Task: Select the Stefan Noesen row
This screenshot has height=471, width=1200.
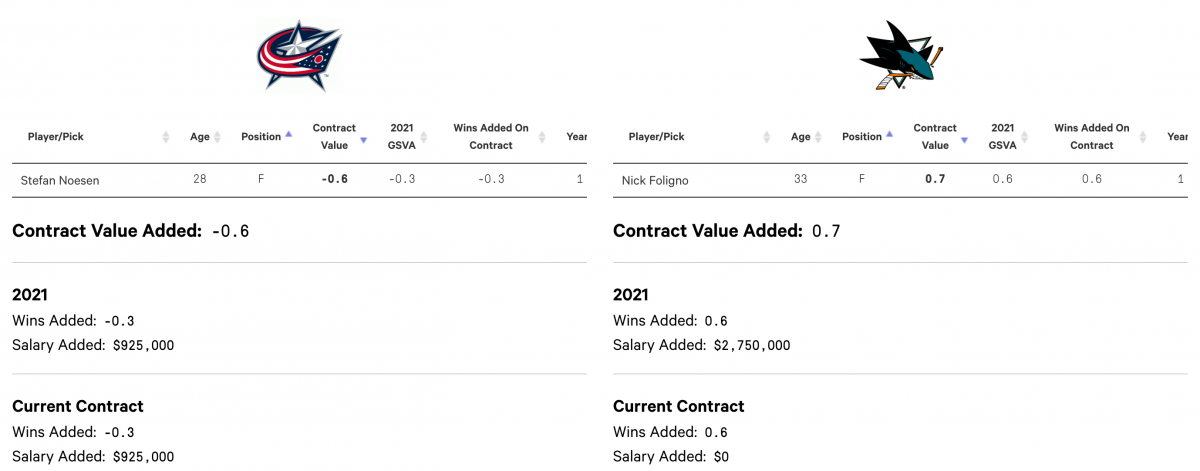Action: 299,180
